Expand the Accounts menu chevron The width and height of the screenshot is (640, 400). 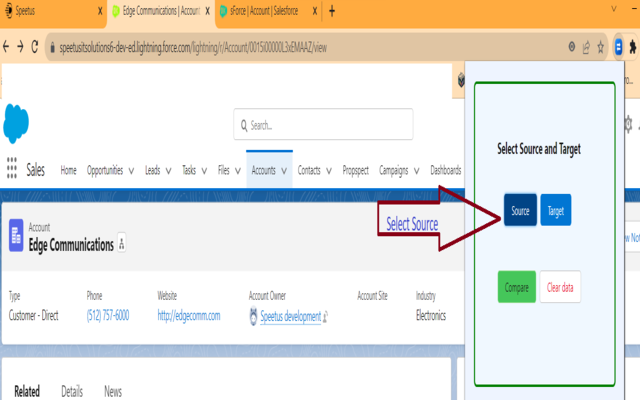pyautogui.click(x=284, y=171)
